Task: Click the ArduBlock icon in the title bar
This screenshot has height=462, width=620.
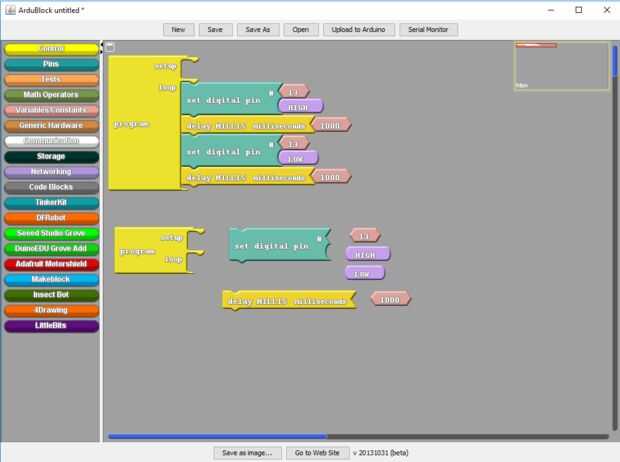Action: [x=10, y=10]
